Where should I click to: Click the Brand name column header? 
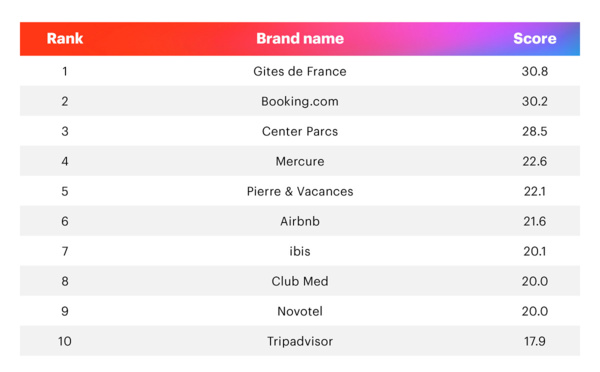[x=300, y=39]
